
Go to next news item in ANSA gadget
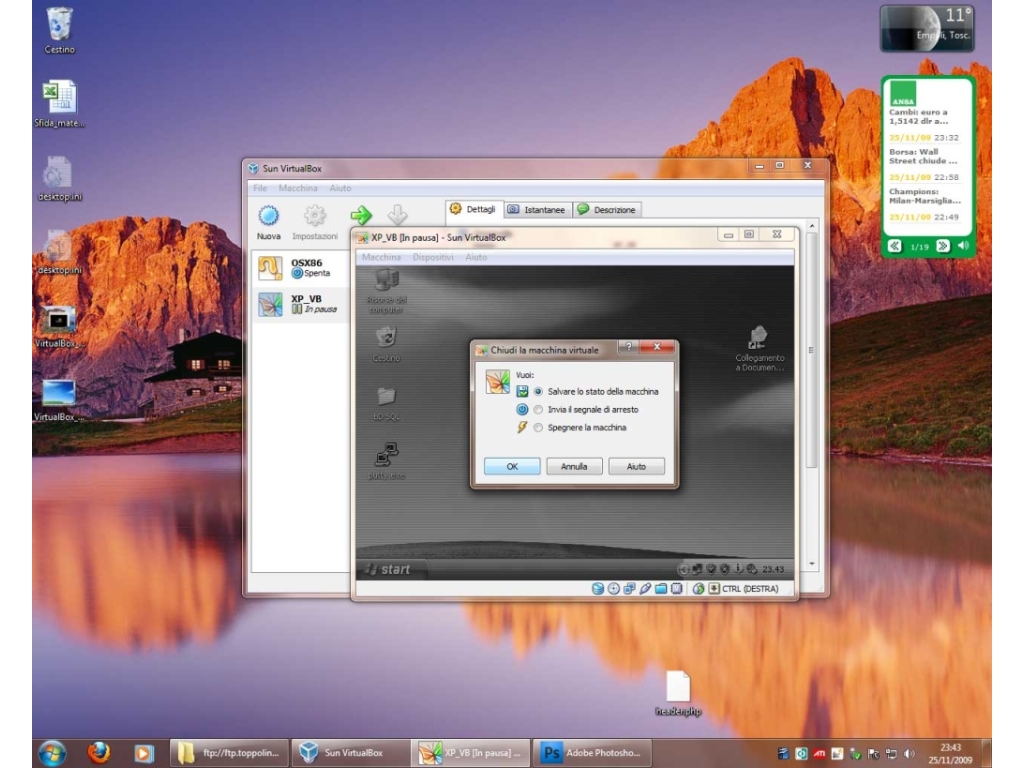942,246
